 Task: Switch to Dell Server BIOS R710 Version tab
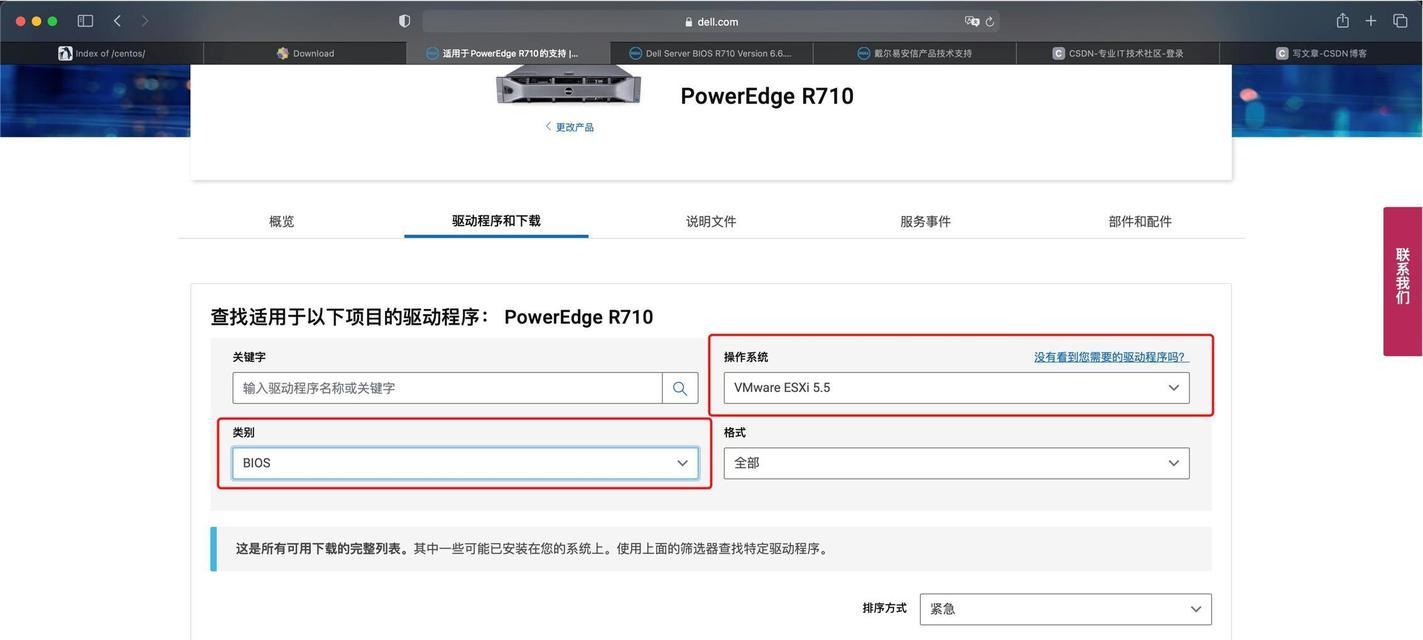[711, 53]
